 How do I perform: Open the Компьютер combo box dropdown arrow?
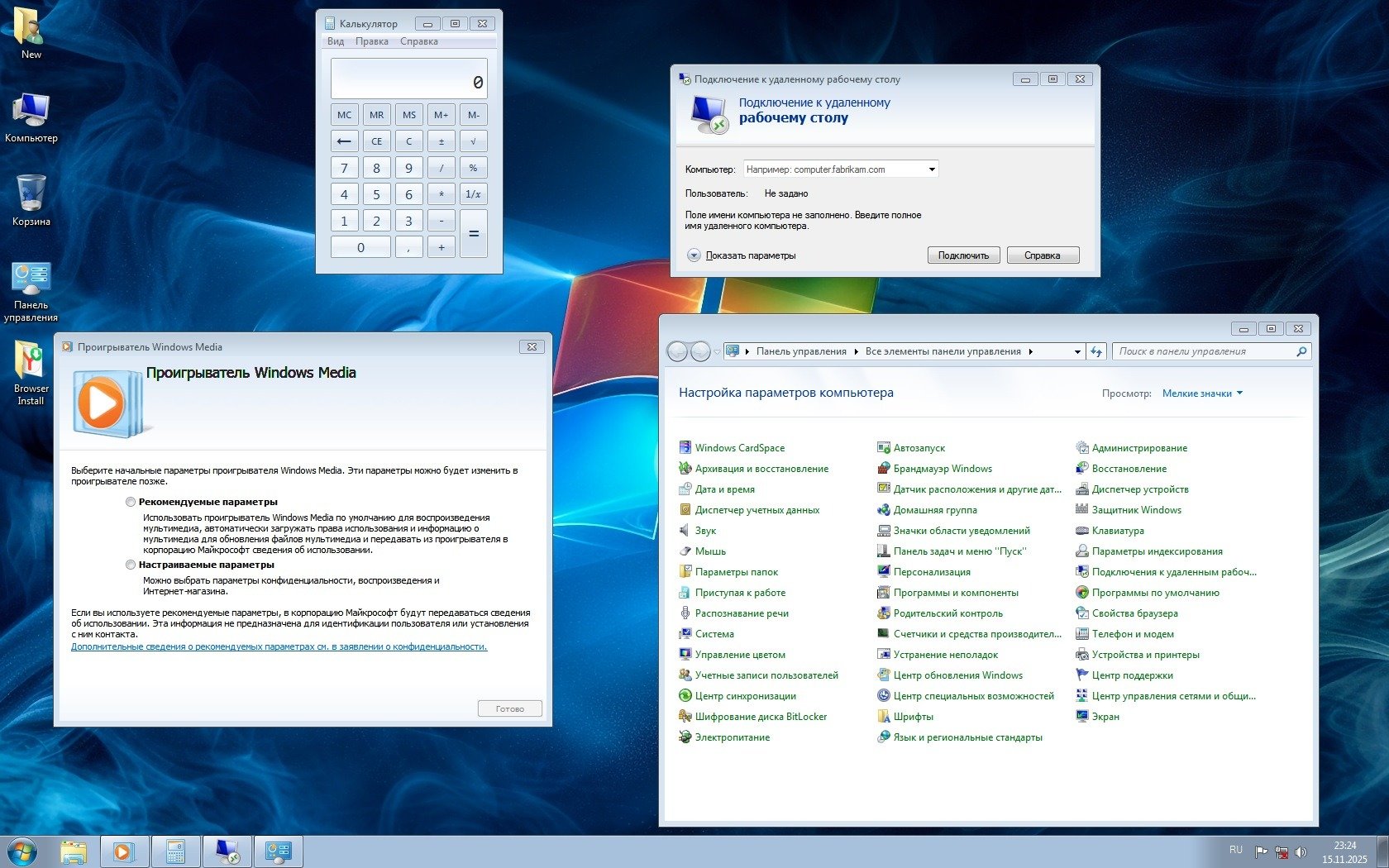pos(932,169)
